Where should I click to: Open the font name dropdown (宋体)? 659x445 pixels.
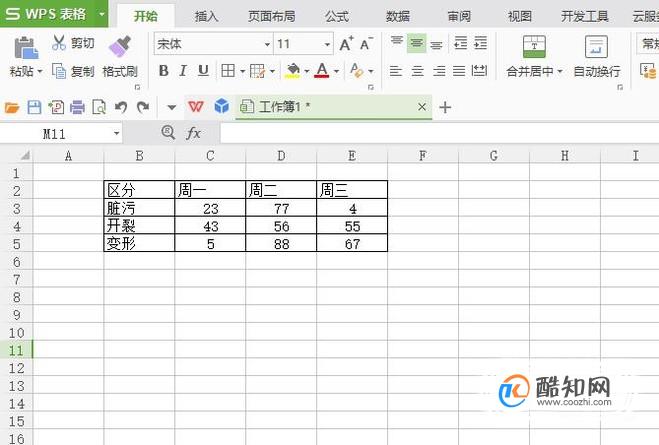pos(267,44)
